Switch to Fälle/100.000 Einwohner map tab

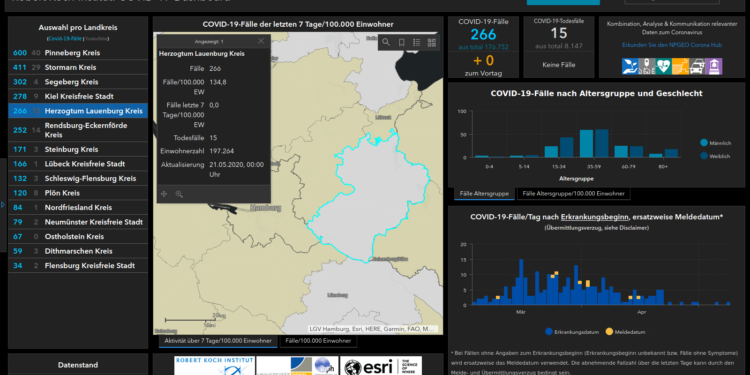click(x=318, y=341)
